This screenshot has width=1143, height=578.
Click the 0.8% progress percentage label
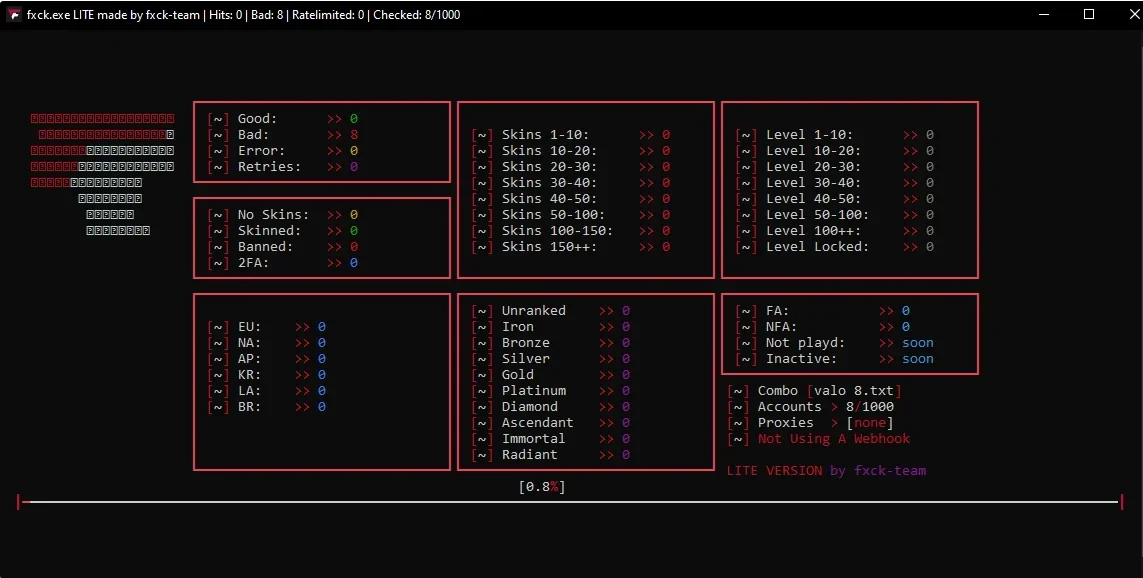pyautogui.click(x=542, y=487)
